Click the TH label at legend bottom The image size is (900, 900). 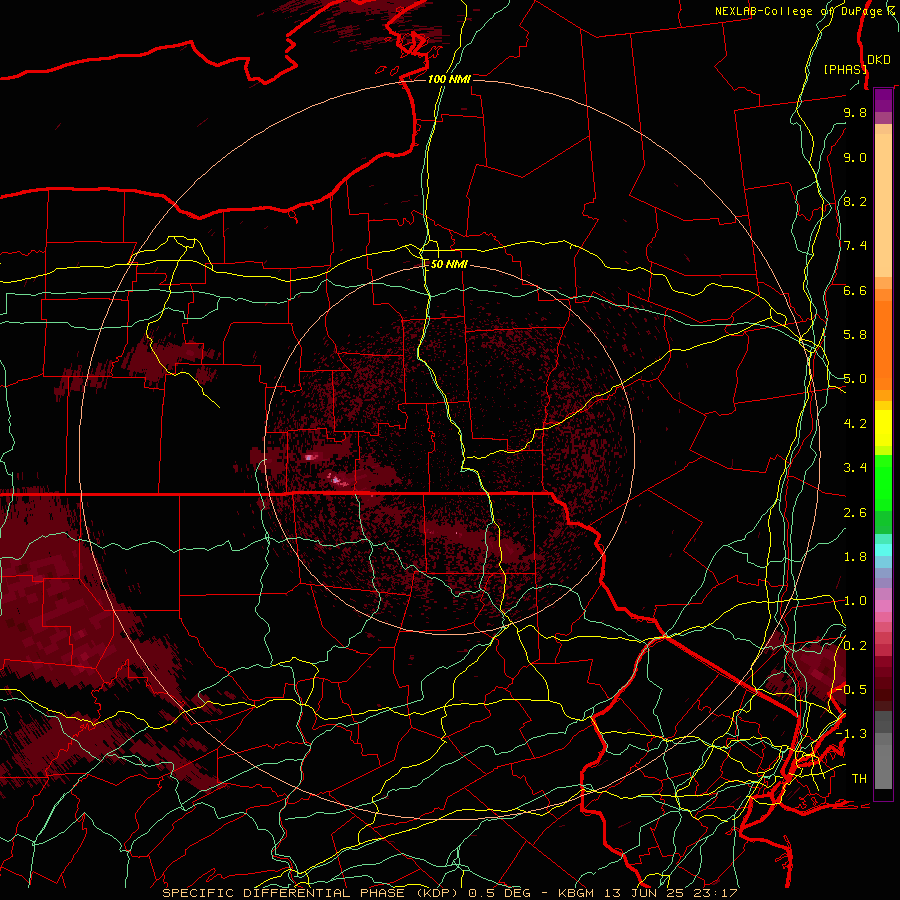tap(859, 778)
